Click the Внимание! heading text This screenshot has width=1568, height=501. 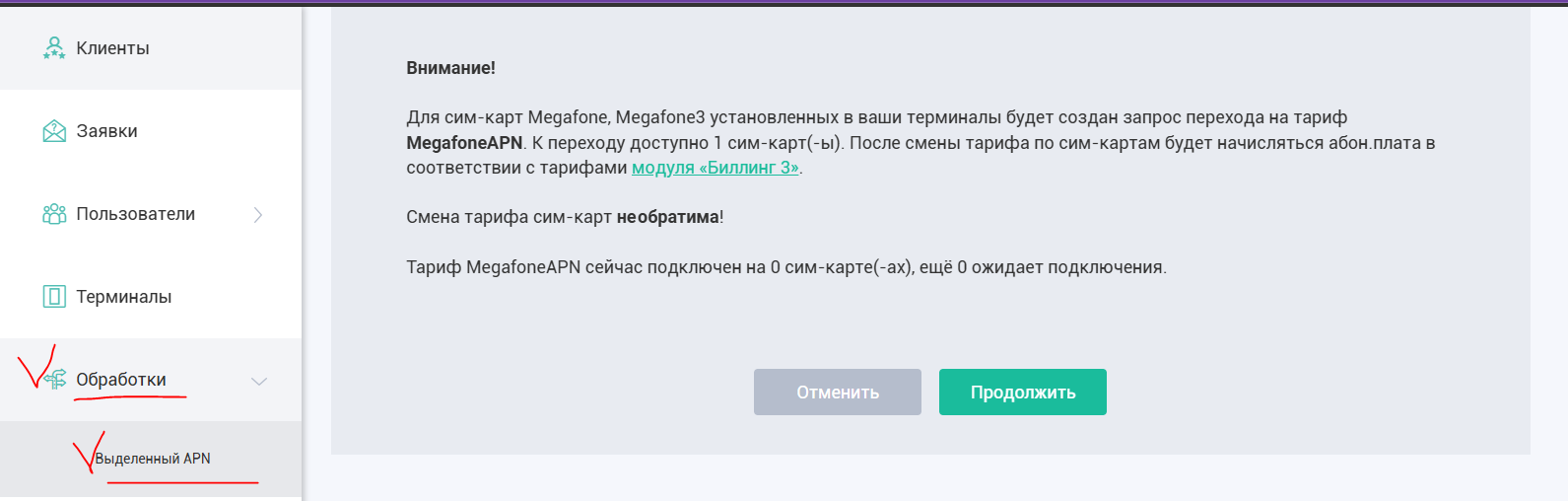[x=450, y=68]
